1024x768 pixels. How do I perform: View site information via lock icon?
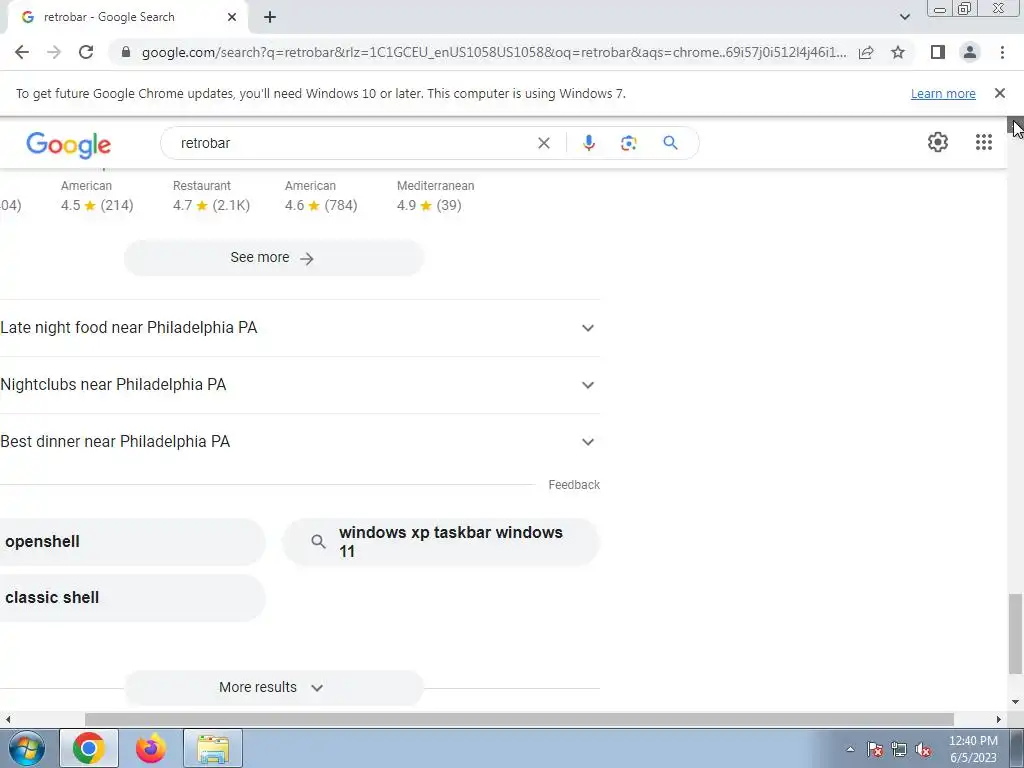point(126,52)
